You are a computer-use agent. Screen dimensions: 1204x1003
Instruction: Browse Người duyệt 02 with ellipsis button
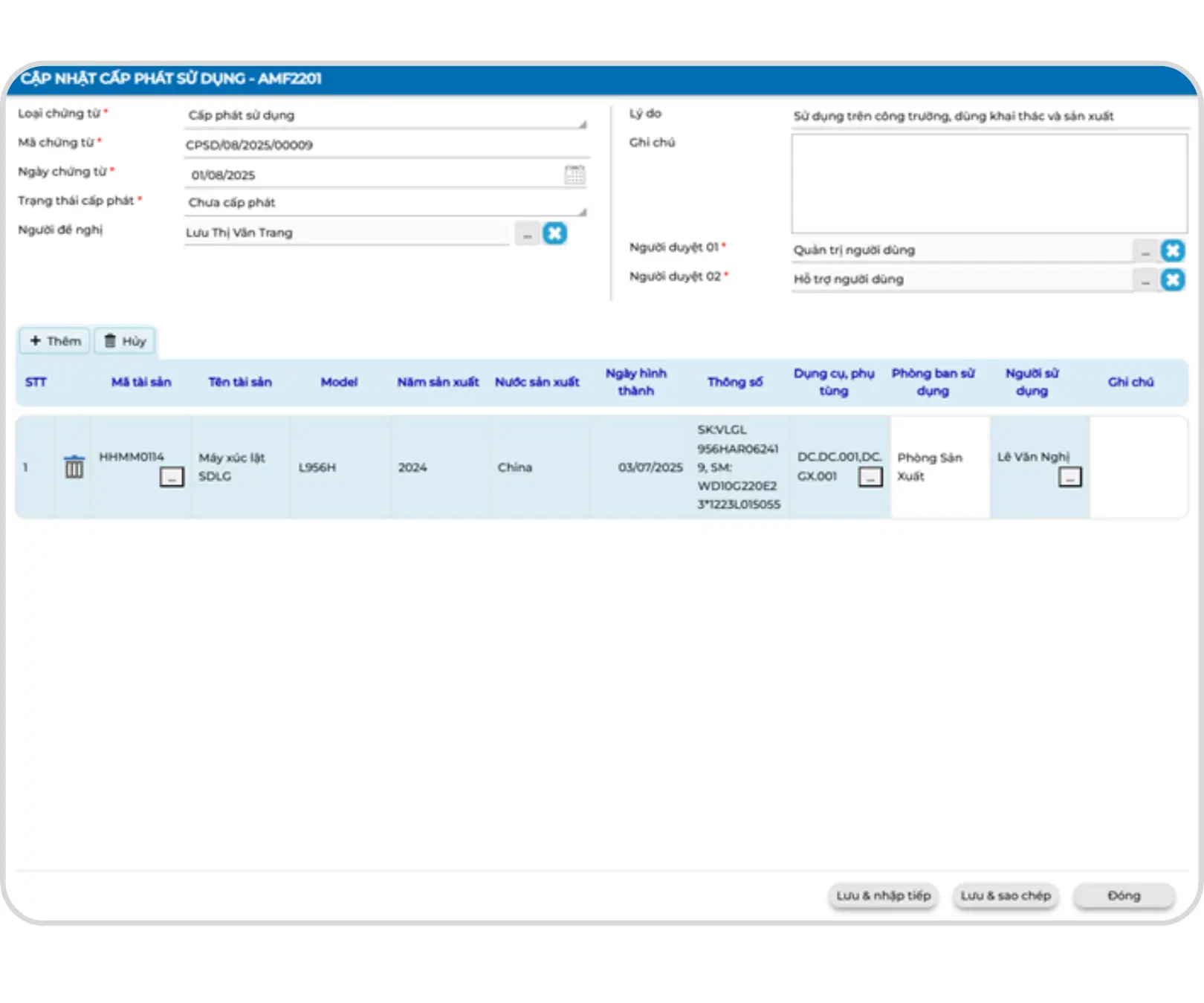coord(1145,281)
